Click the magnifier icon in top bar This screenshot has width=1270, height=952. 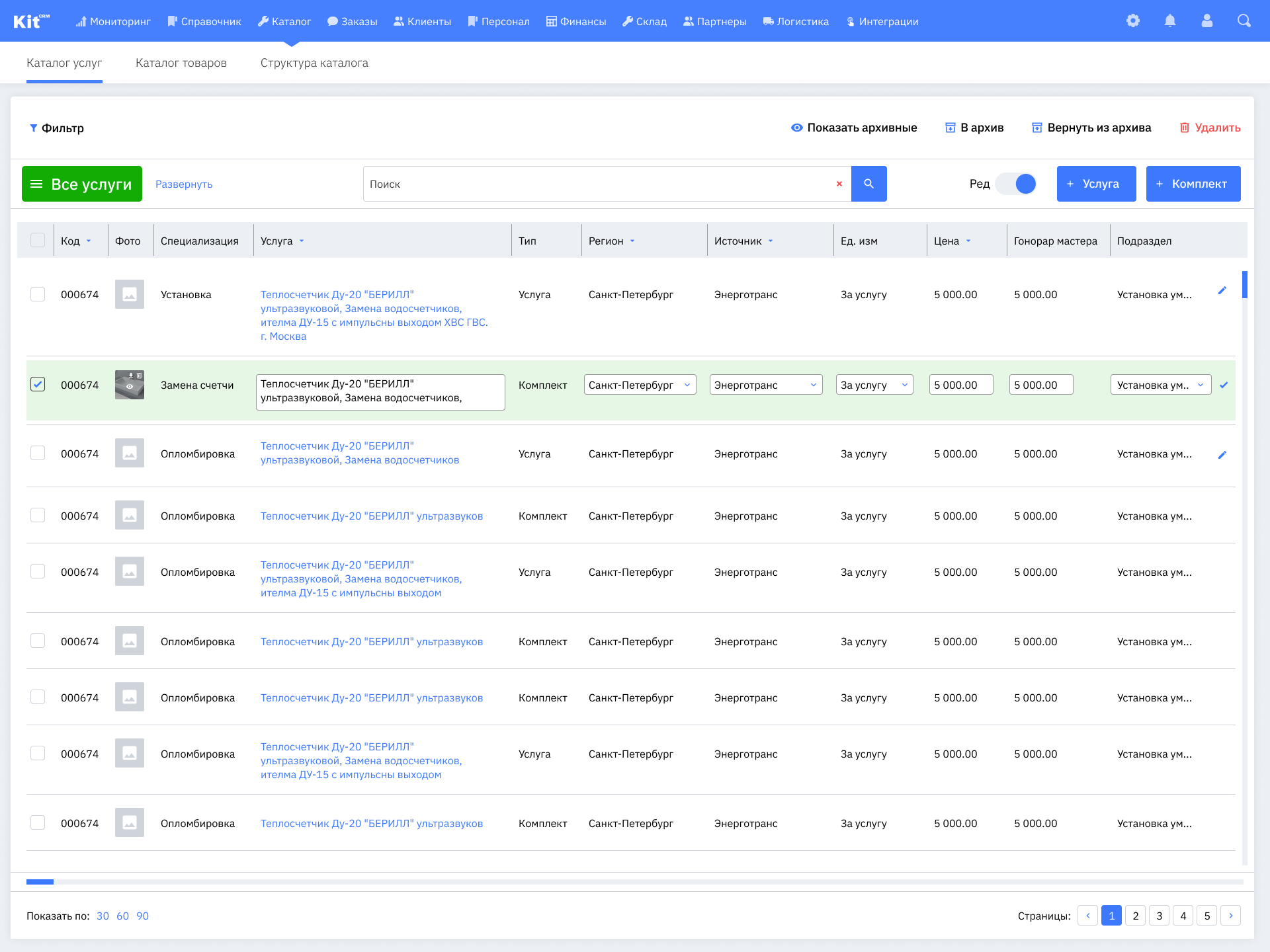pyautogui.click(x=1244, y=21)
